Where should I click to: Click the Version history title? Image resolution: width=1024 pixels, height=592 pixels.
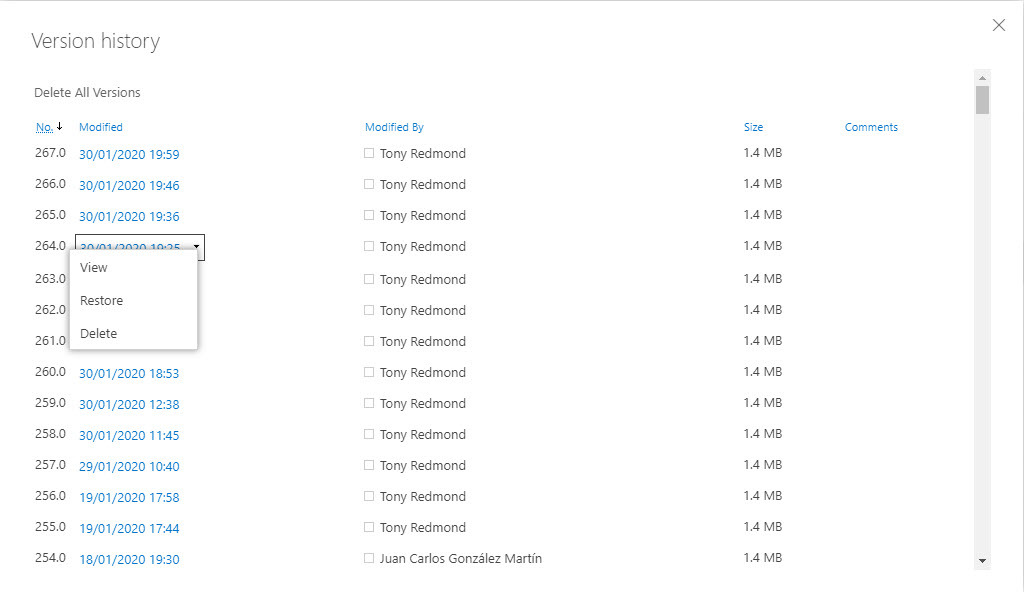95,41
